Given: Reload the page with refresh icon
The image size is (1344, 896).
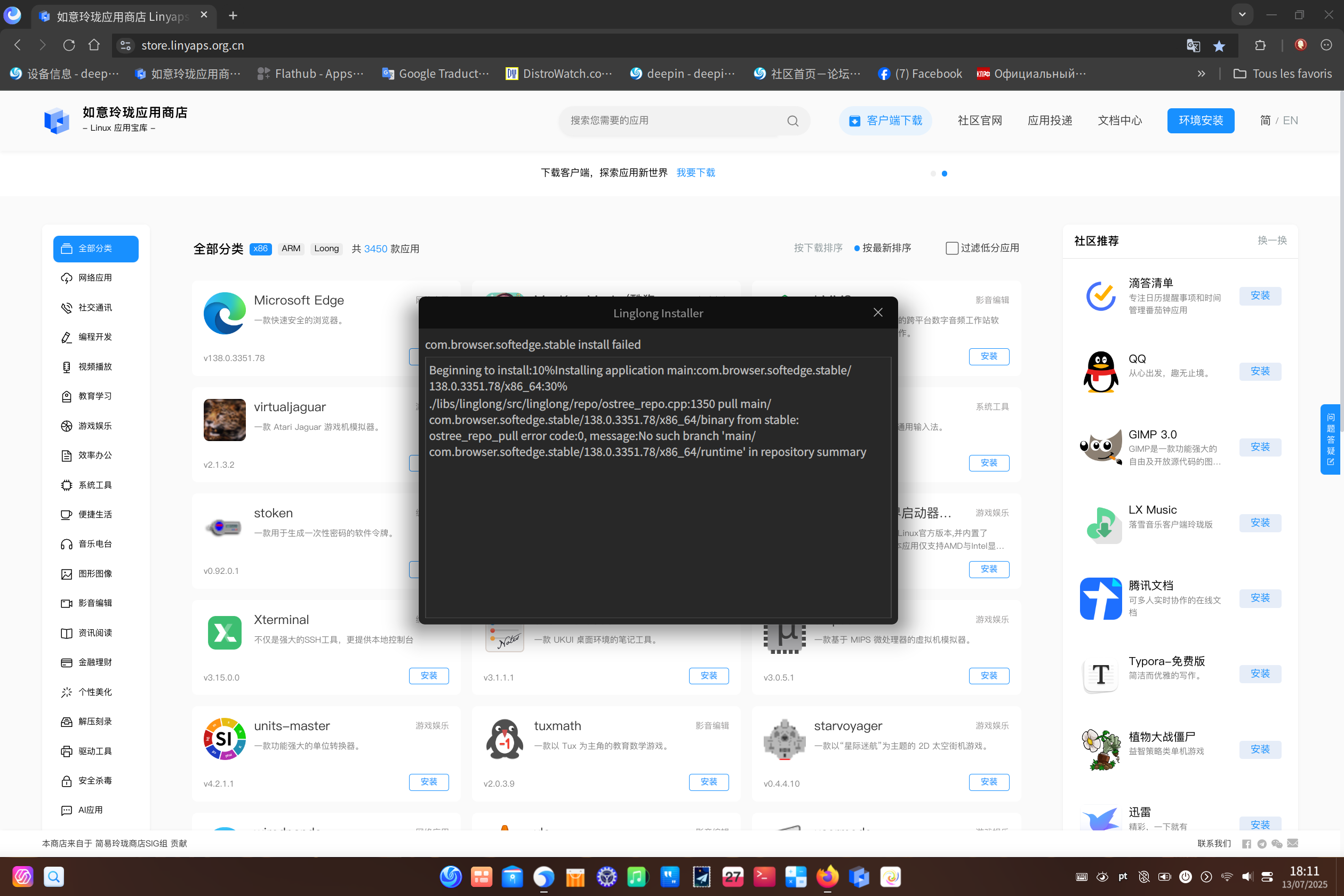Looking at the screenshot, I should pyautogui.click(x=69, y=45).
